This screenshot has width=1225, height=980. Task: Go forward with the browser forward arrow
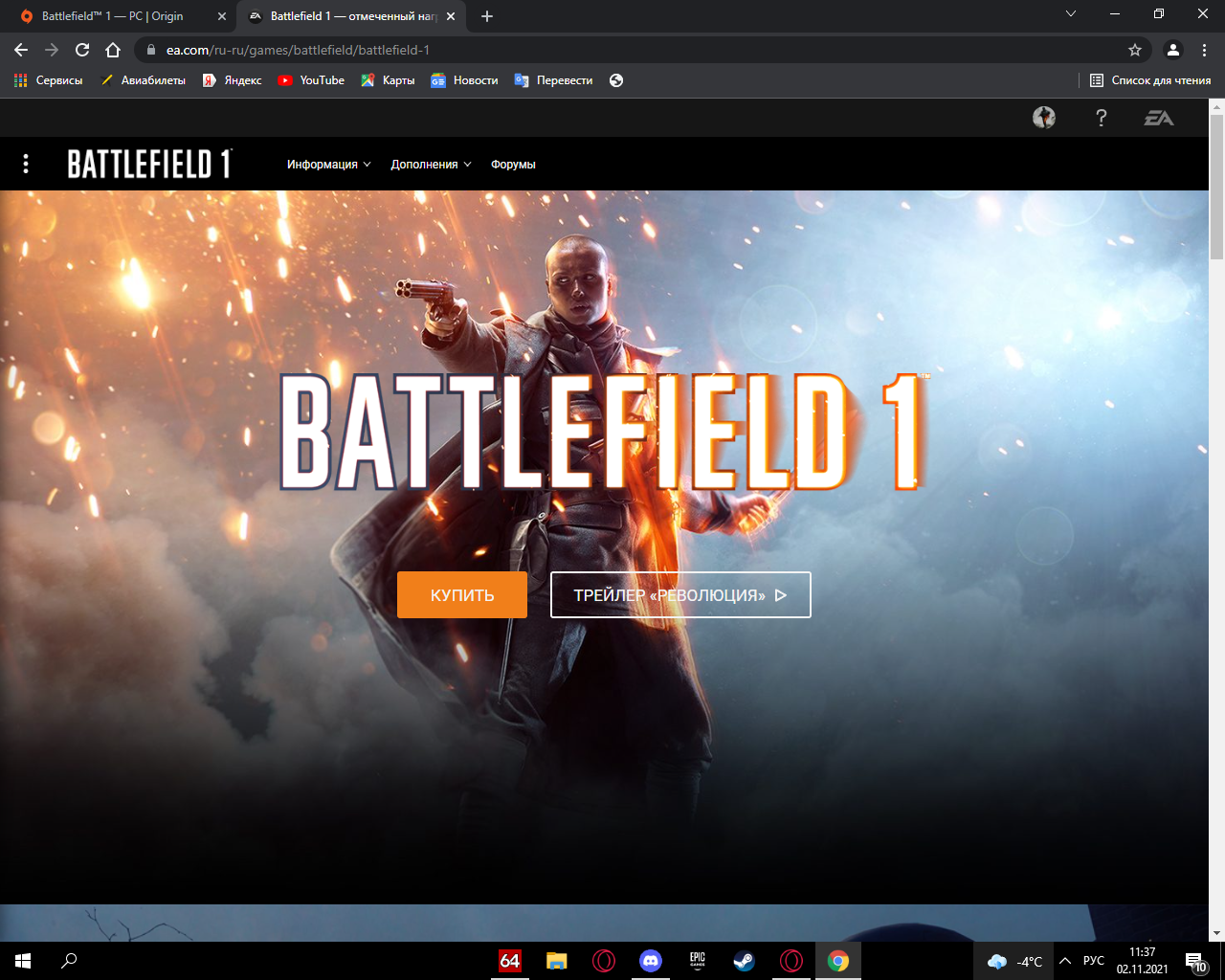coord(52,50)
